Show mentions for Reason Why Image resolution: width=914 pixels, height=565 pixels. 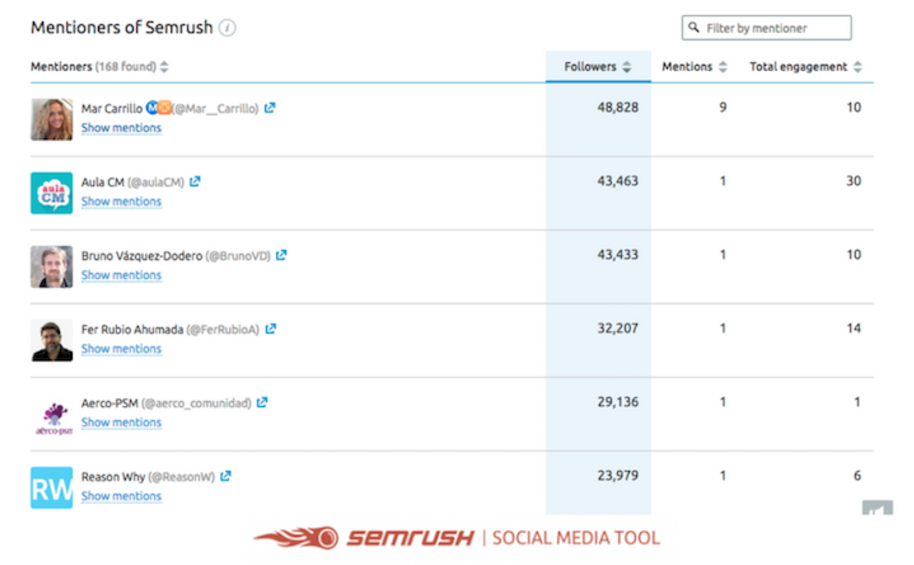tap(121, 496)
